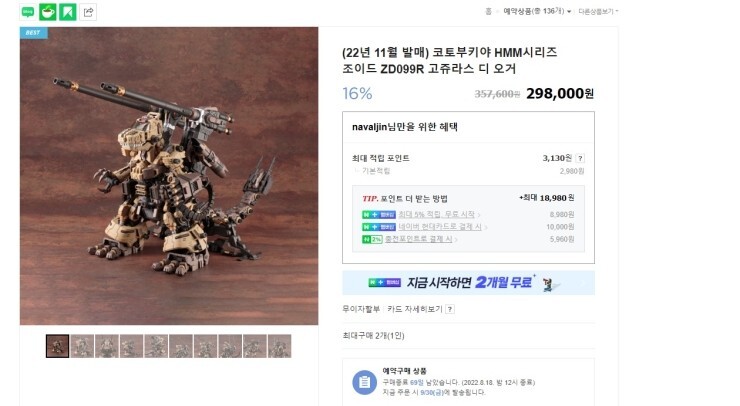Screen dimensions: 740x406
Task: Open the share arrow icon
Action: [x=88, y=12]
